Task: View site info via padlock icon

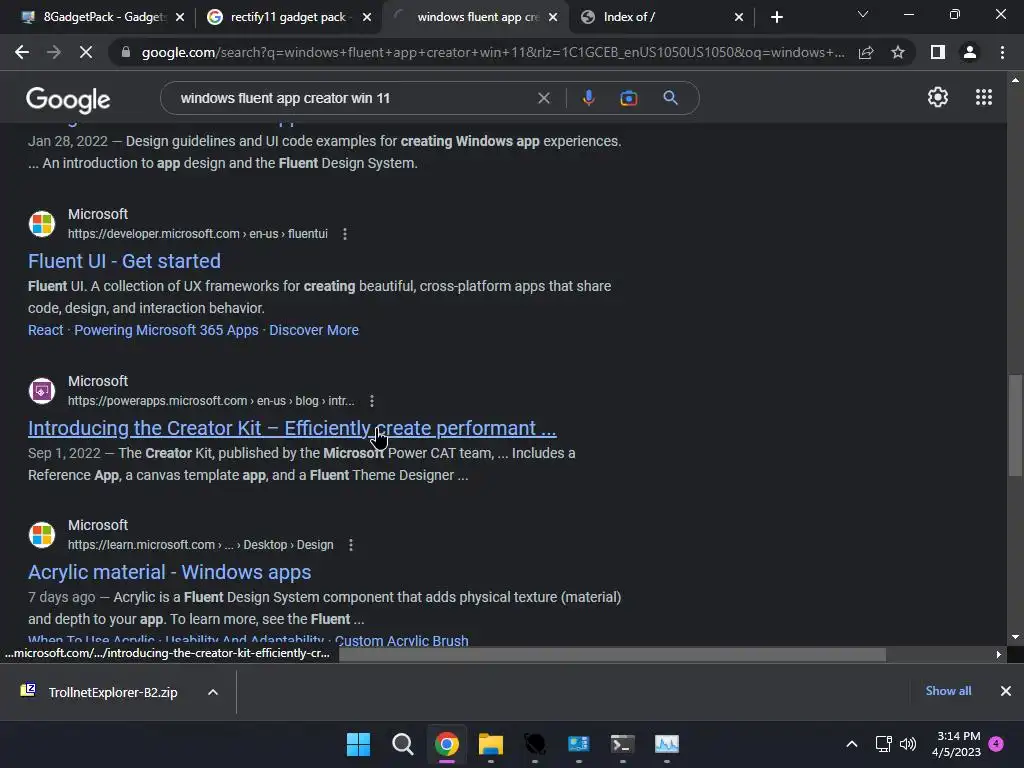Action: click(126, 52)
